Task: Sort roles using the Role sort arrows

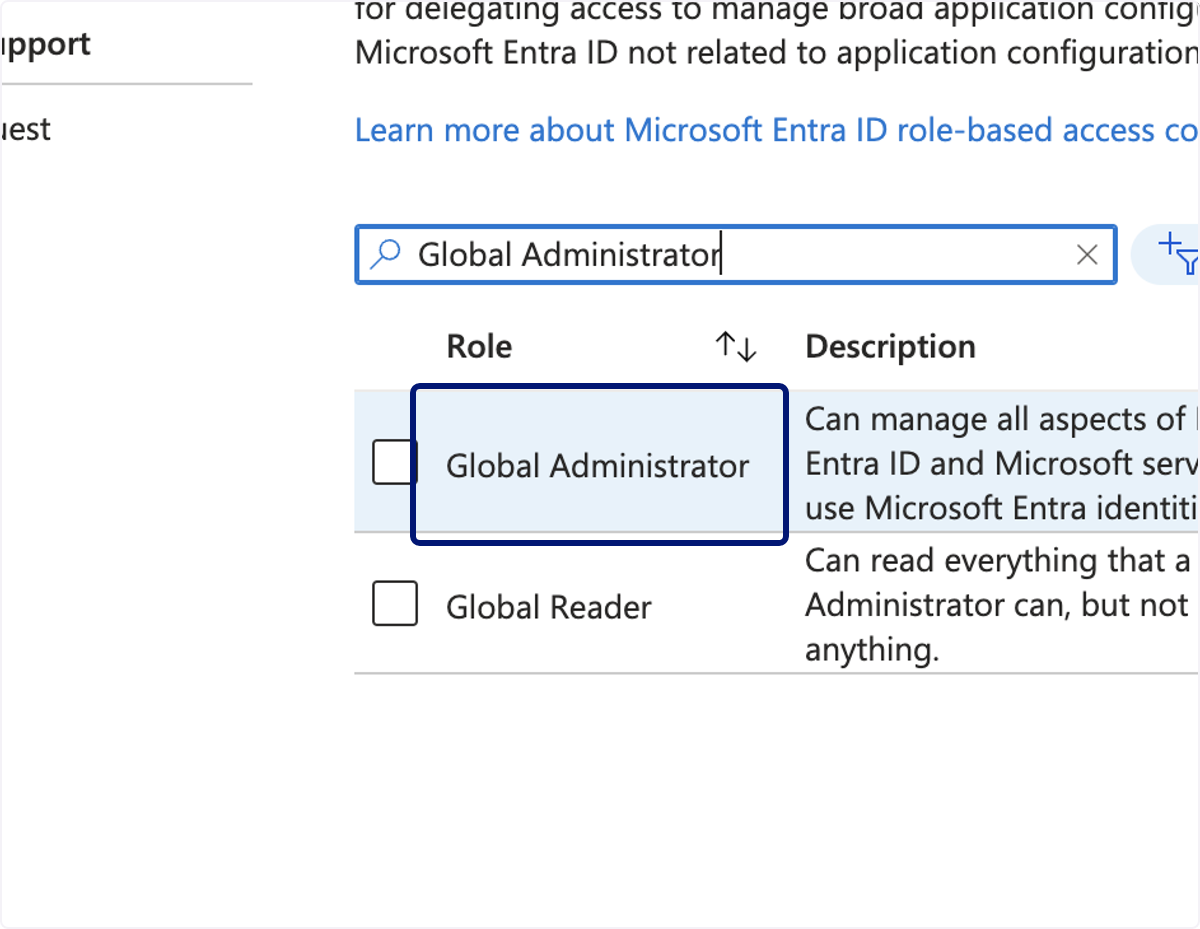Action: point(736,347)
